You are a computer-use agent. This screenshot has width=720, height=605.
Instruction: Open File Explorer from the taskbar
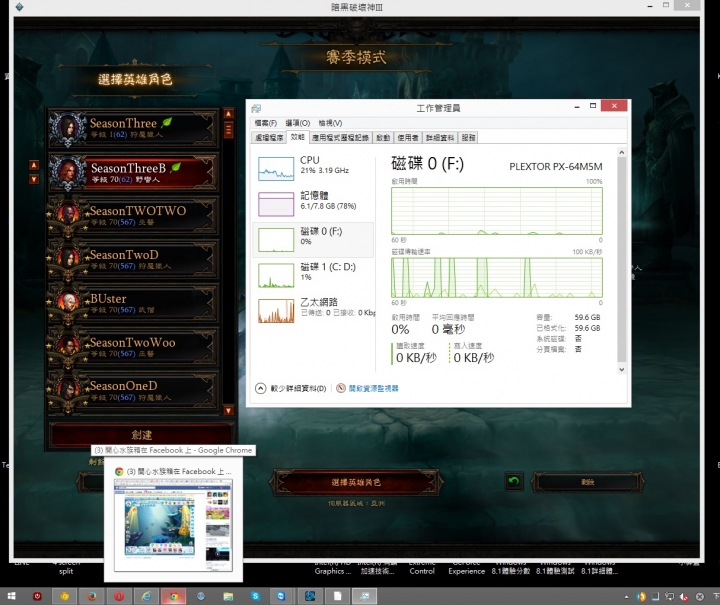point(228,596)
